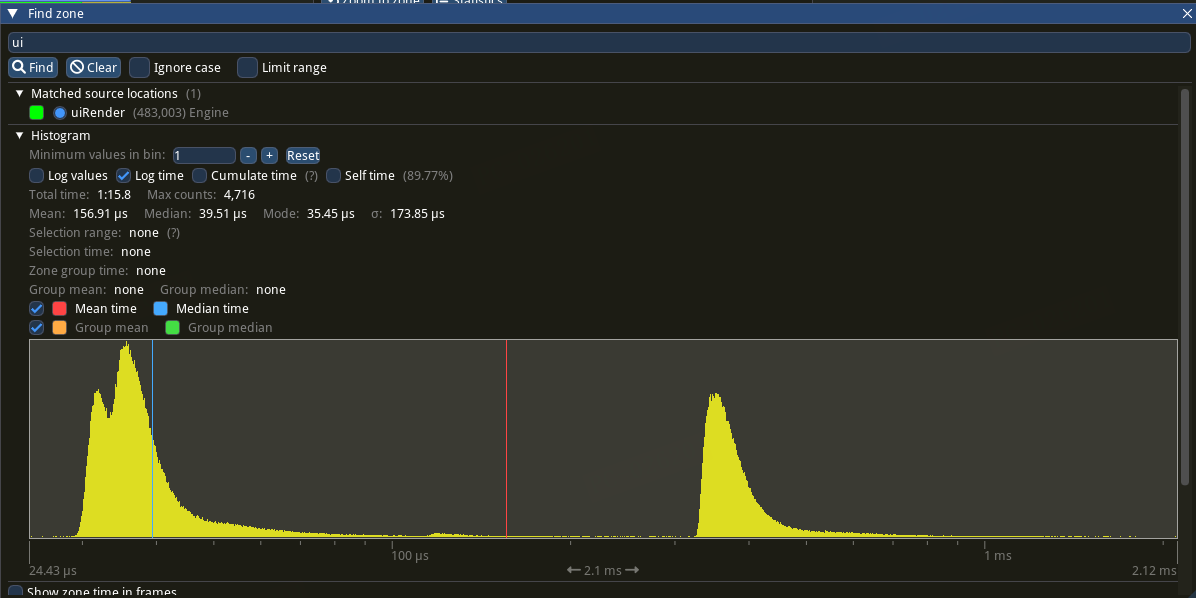Viewport: 1196px width, 598px height.
Task: Enable the Cumulate time checkbox
Action: [200, 175]
